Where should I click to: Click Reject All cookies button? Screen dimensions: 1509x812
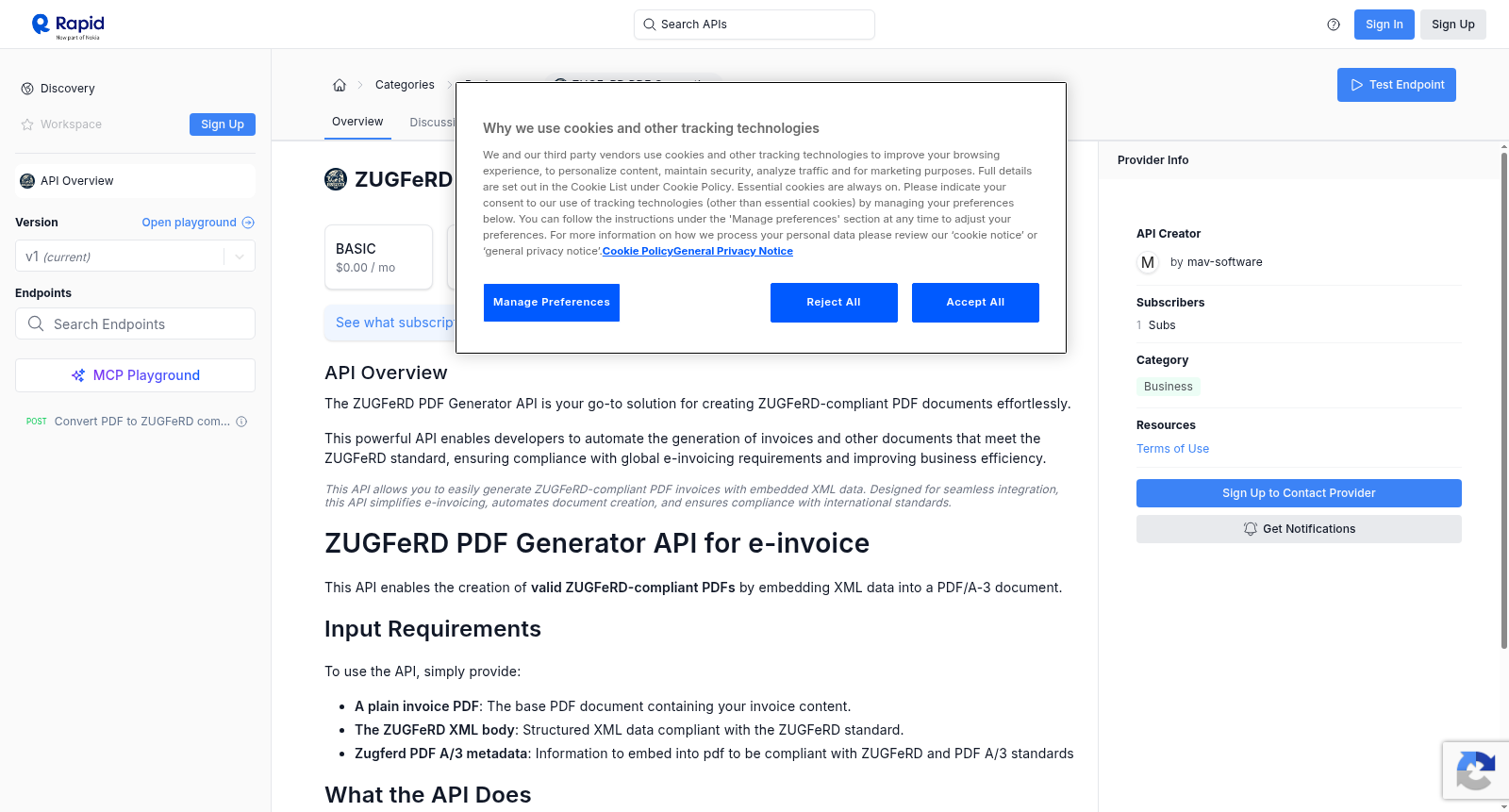(x=834, y=303)
